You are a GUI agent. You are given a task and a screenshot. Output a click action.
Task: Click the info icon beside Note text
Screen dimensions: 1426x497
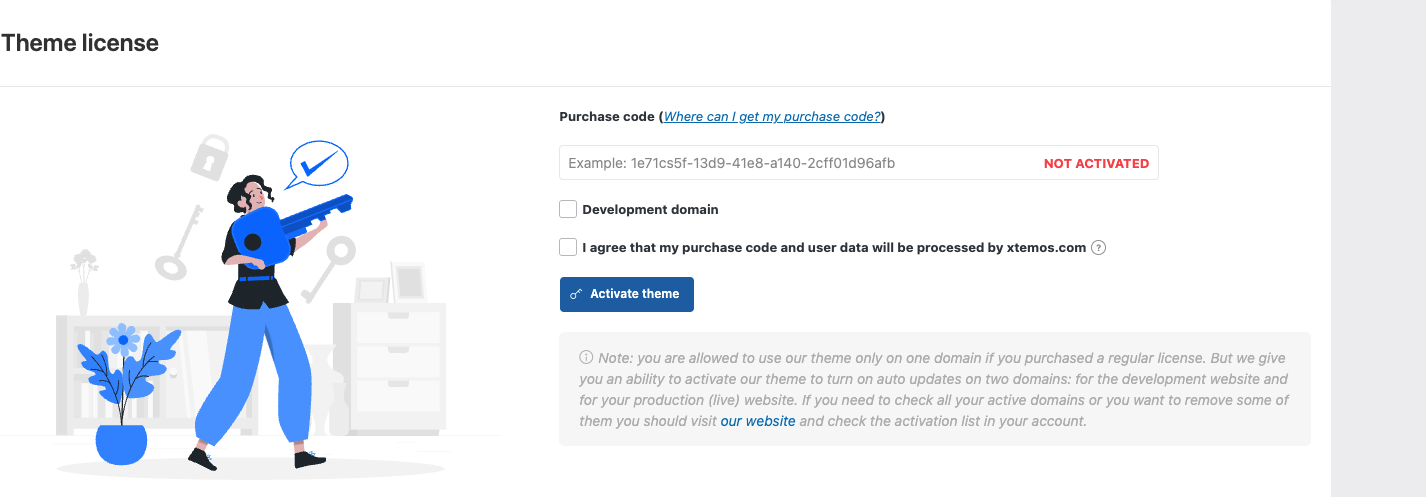pos(586,357)
